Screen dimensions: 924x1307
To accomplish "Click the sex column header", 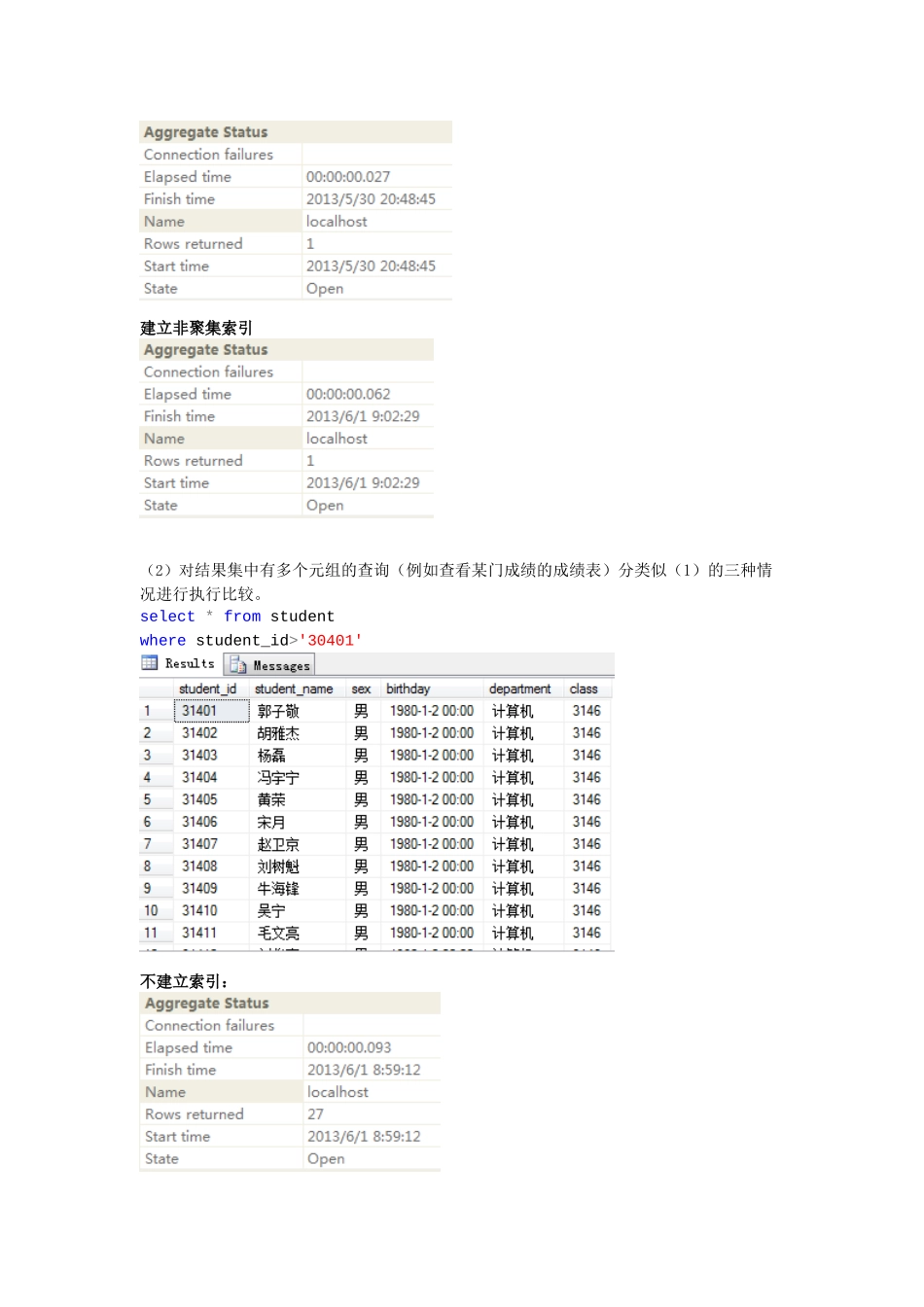I will [361, 689].
